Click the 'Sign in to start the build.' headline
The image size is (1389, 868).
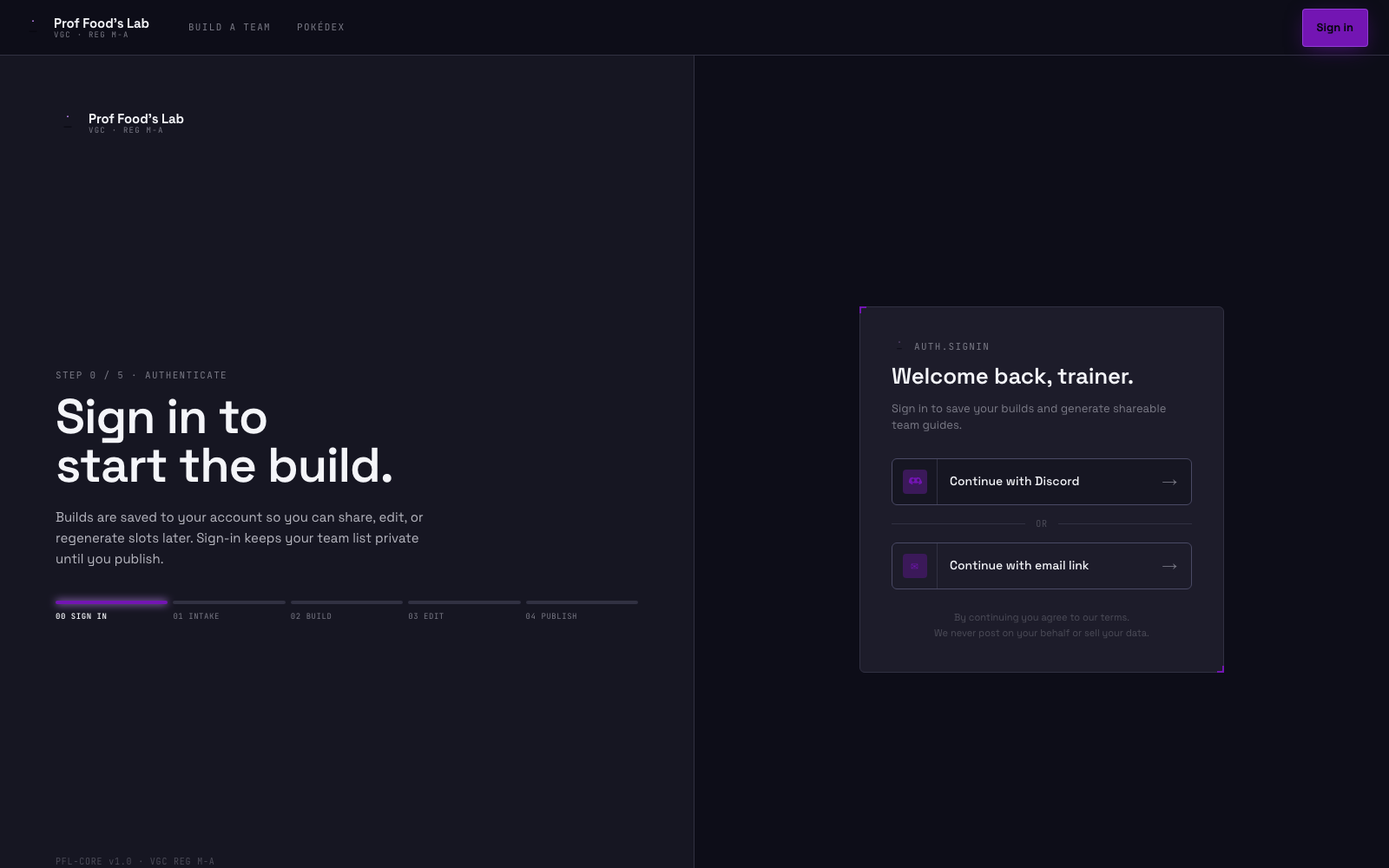point(224,441)
